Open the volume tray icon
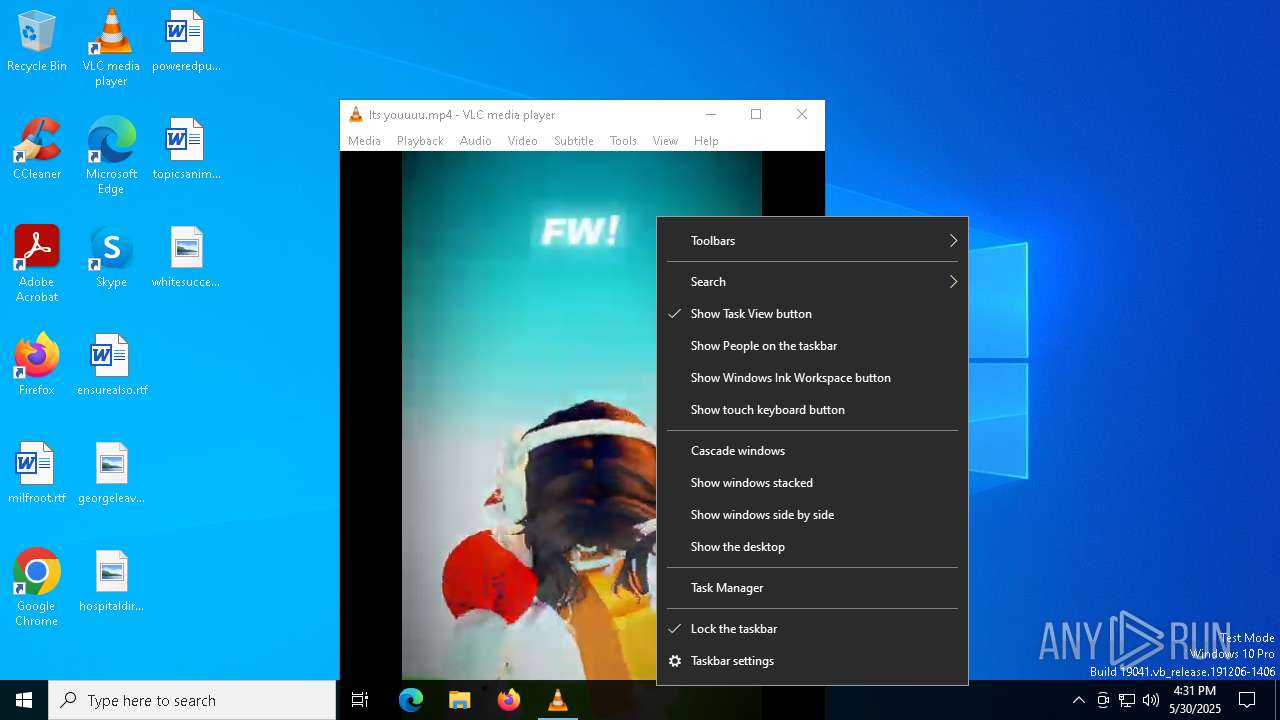1280x720 pixels. (1151, 700)
